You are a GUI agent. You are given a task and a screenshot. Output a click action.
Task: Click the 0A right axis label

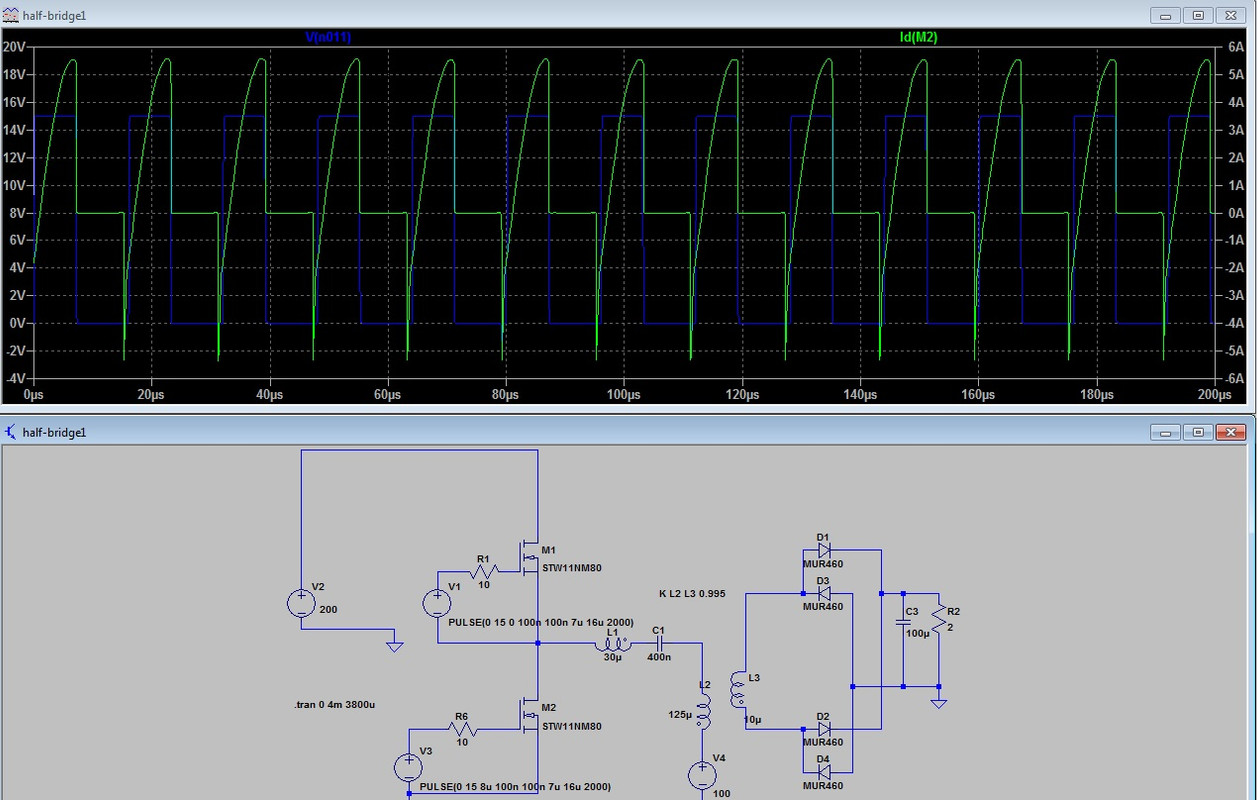click(1236, 213)
